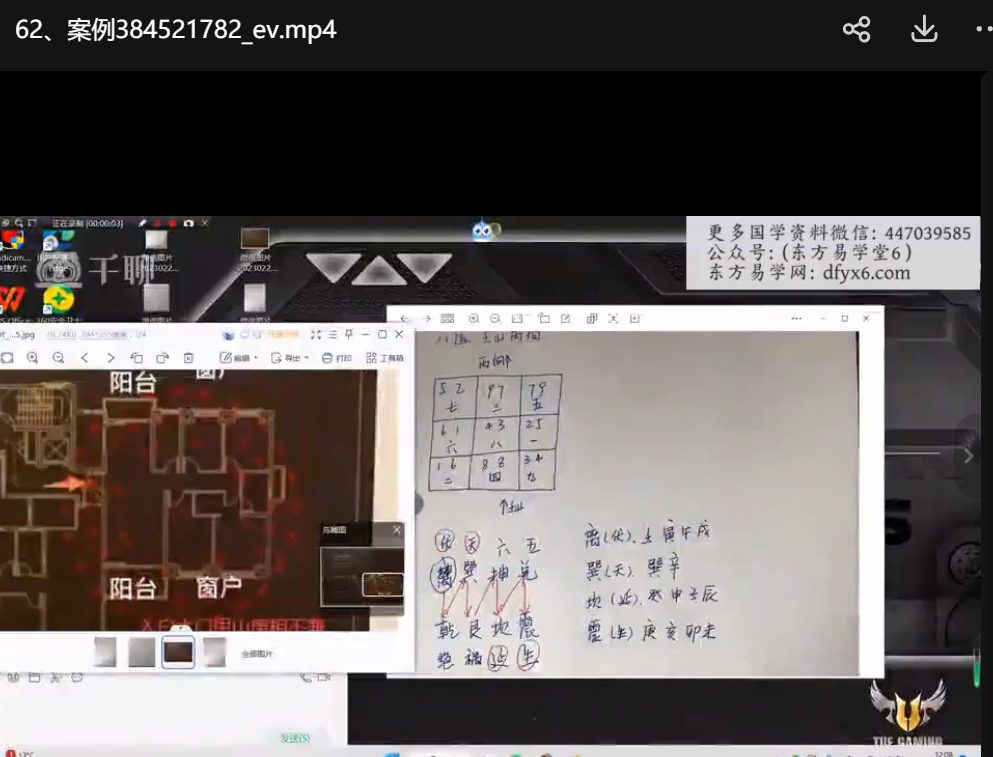The height and width of the screenshot is (757, 993).
Task: Delete the image using the trash icon
Action: coord(188,358)
